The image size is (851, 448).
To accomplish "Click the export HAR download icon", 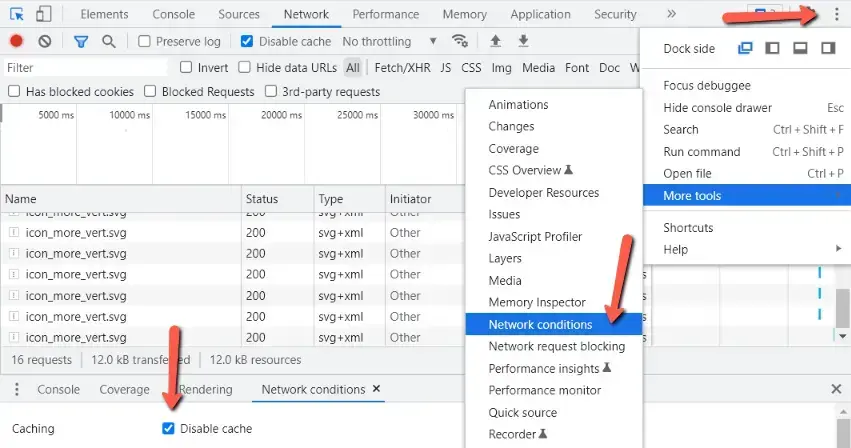I will coord(522,41).
